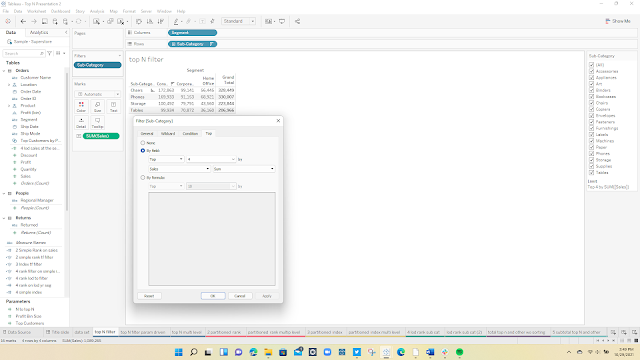
Task: Open the Sales field dropdown
Action: [179, 169]
